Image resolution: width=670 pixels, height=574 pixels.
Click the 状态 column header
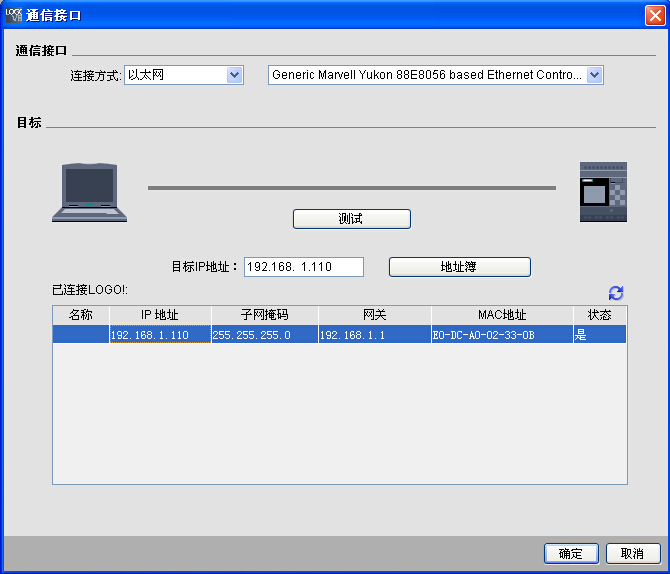click(x=599, y=315)
